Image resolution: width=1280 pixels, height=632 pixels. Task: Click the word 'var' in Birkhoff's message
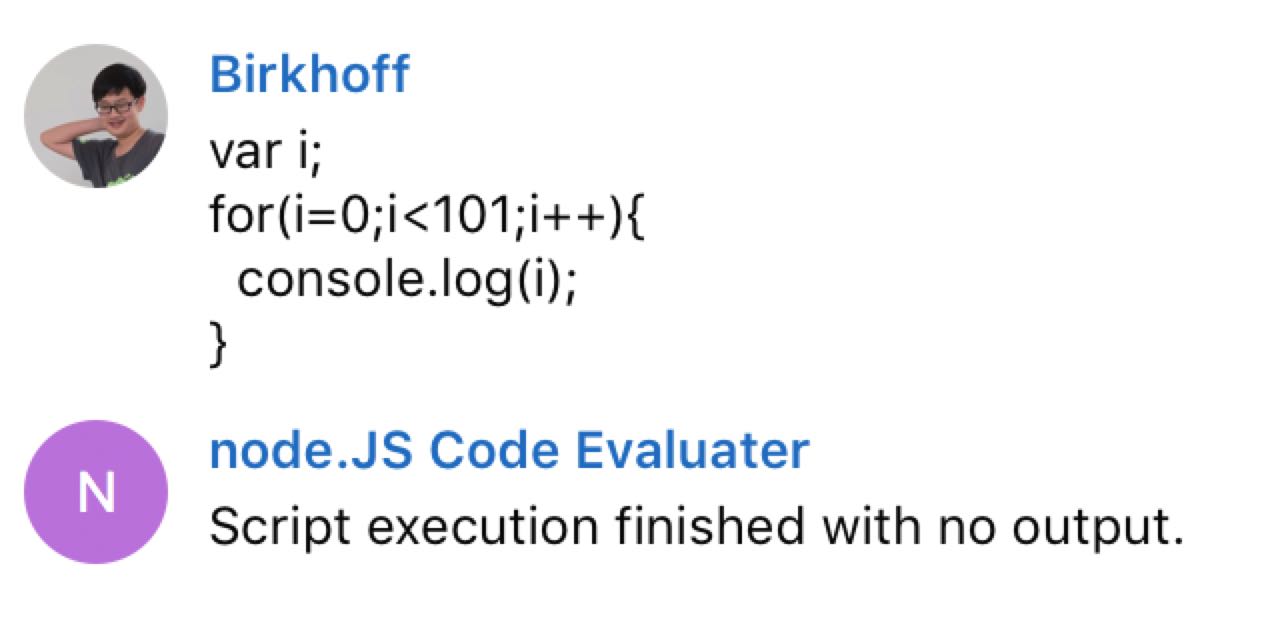(236, 153)
